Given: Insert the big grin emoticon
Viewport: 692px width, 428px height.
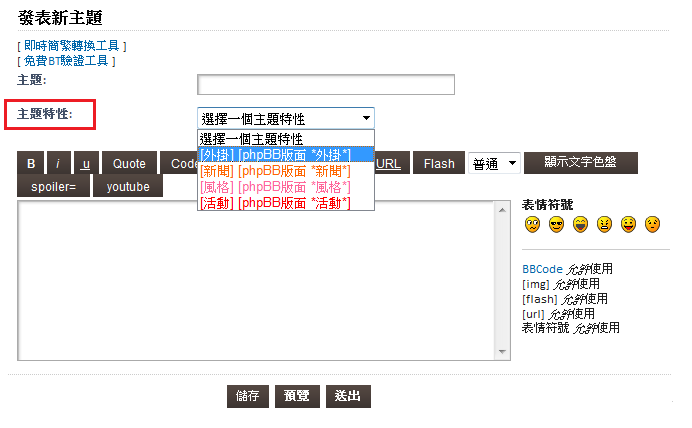Looking at the screenshot, I should 580,224.
